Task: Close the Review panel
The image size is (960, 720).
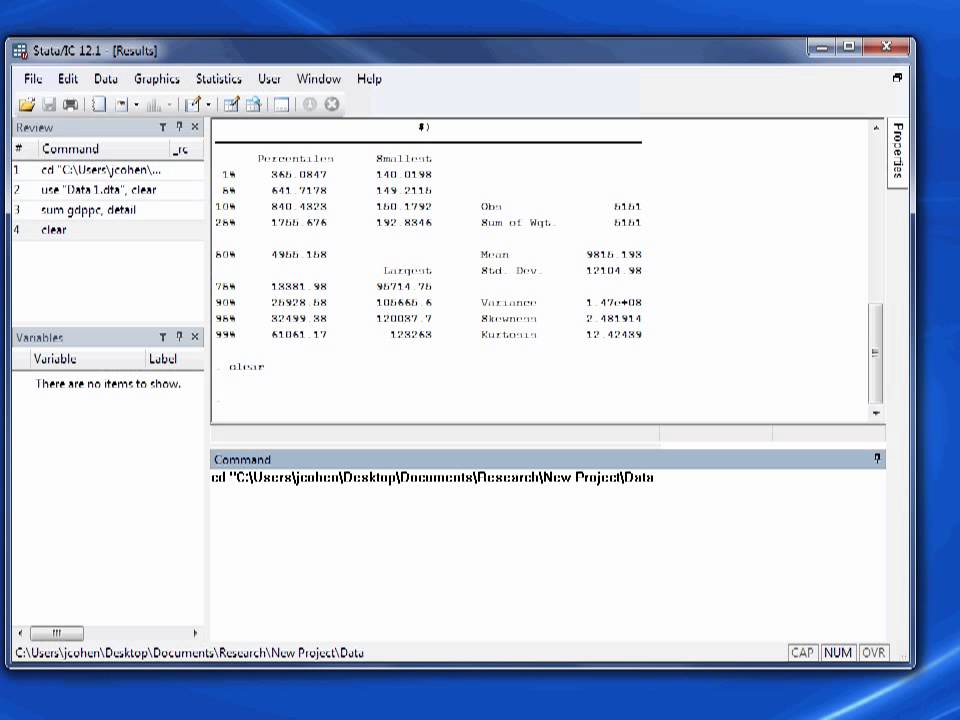Action: [x=195, y=127]
